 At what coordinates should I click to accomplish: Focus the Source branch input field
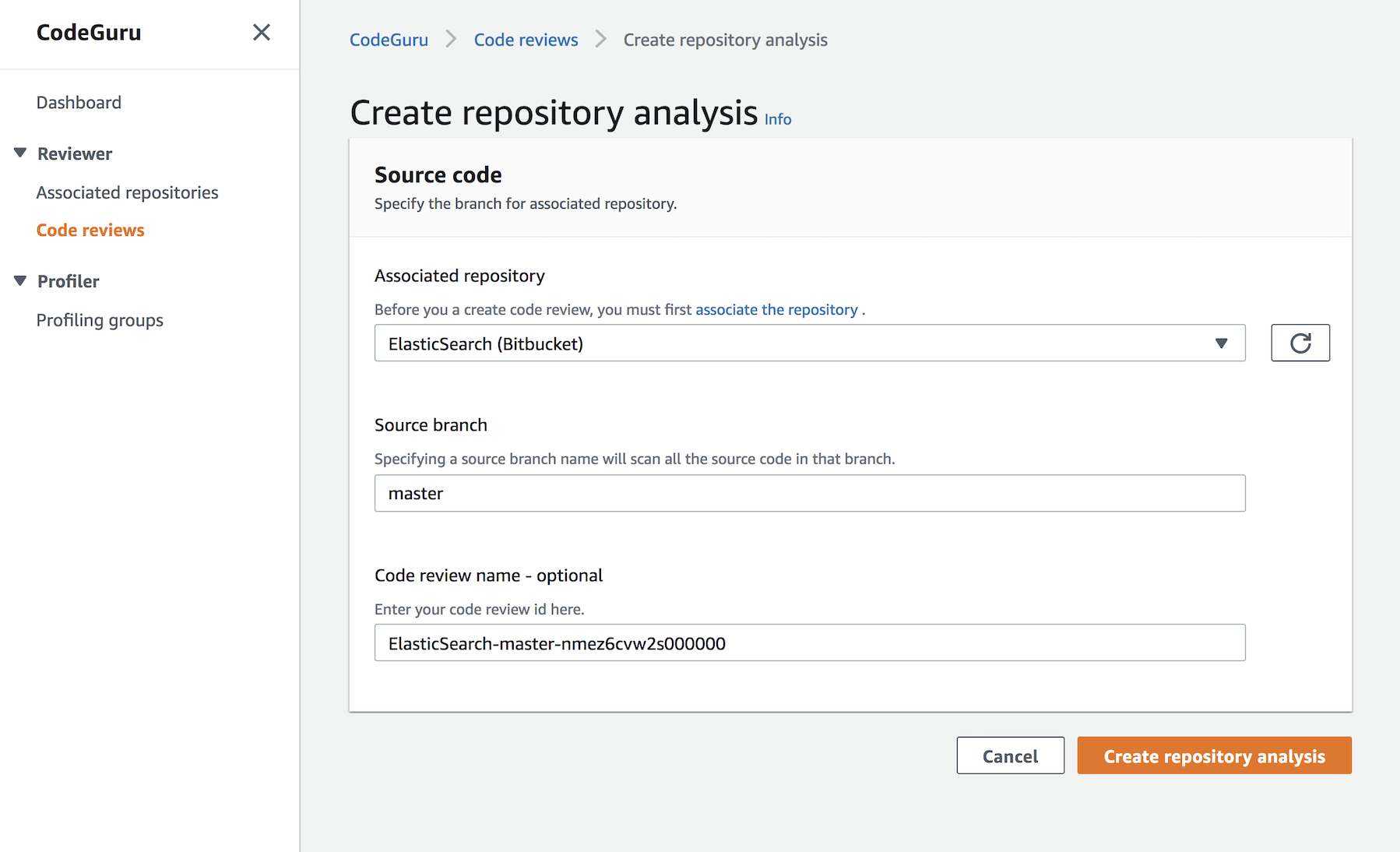click(810, 493)
